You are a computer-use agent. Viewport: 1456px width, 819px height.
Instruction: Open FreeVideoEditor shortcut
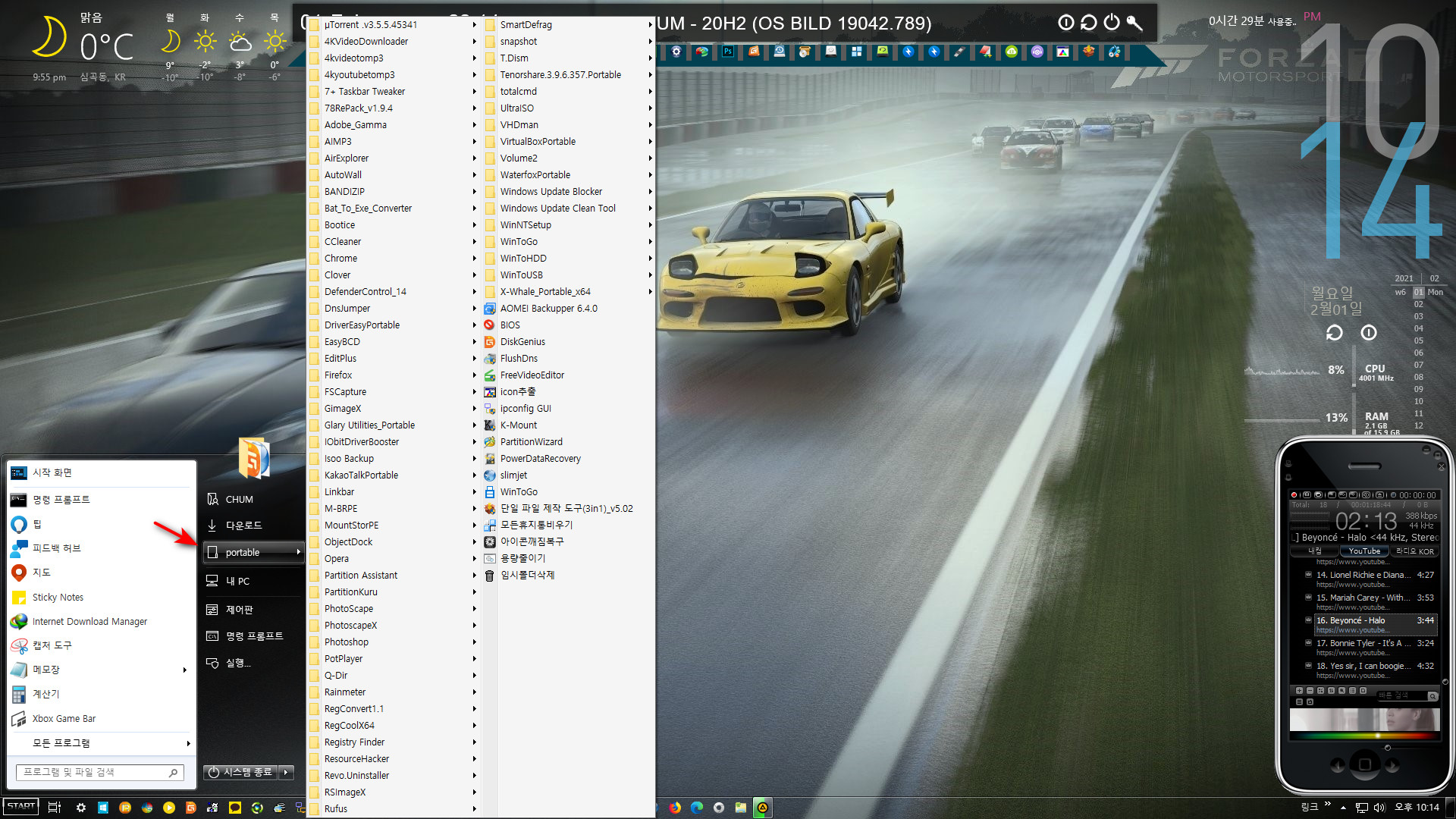tap(567, 375)
